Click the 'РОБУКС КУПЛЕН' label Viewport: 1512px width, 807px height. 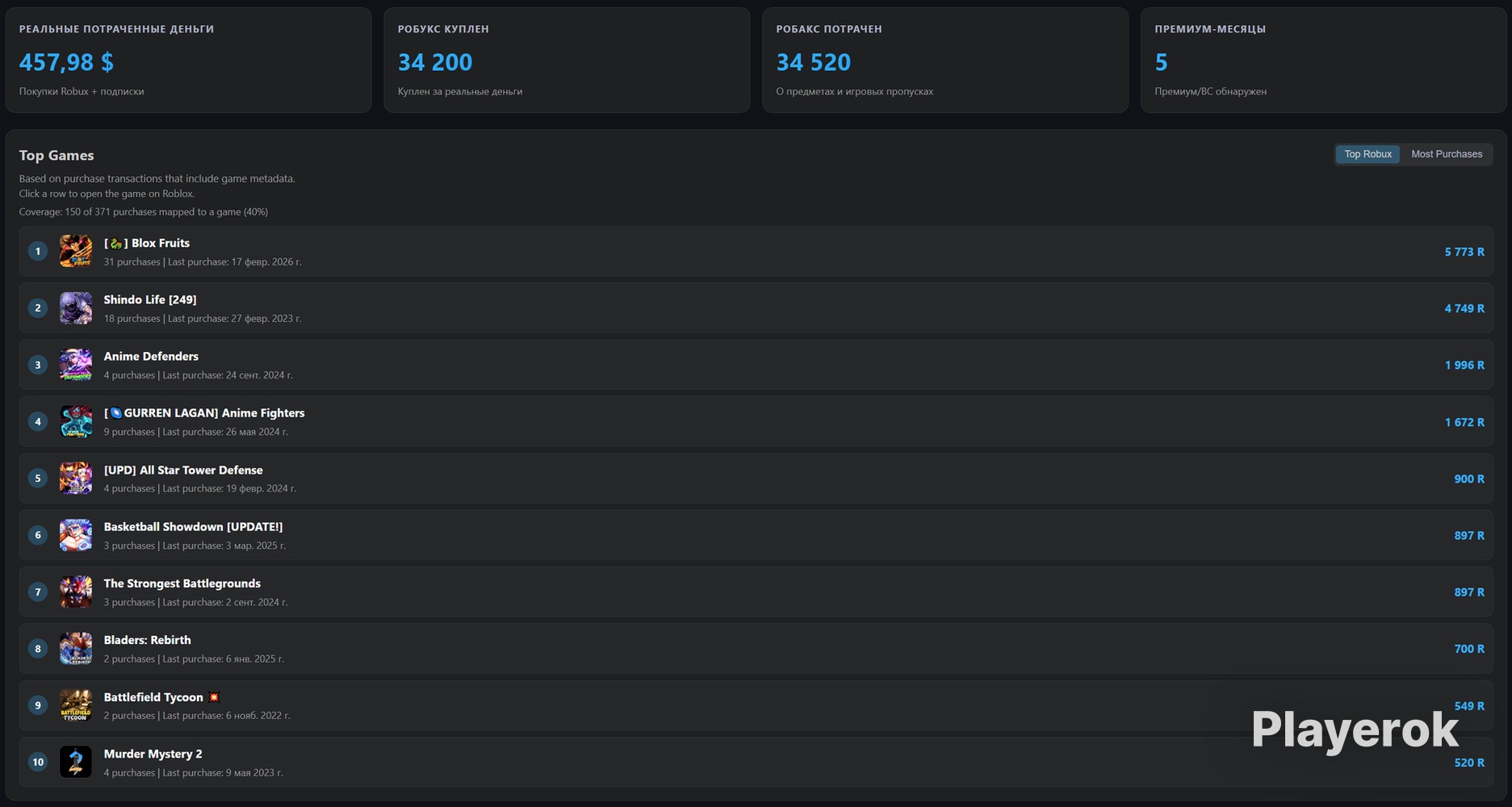point(443,29)
